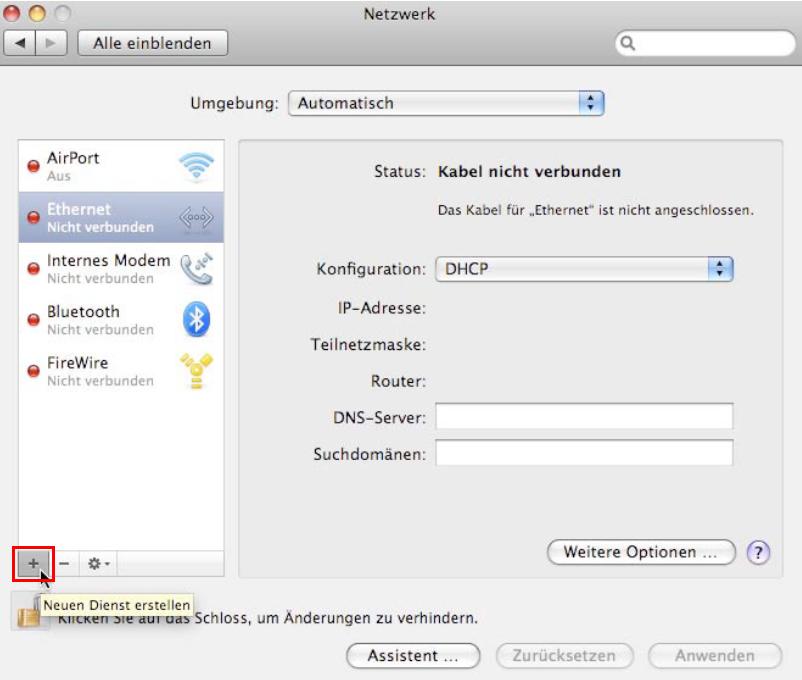
Task: Go back with the left arrow button
Action: 20,43
